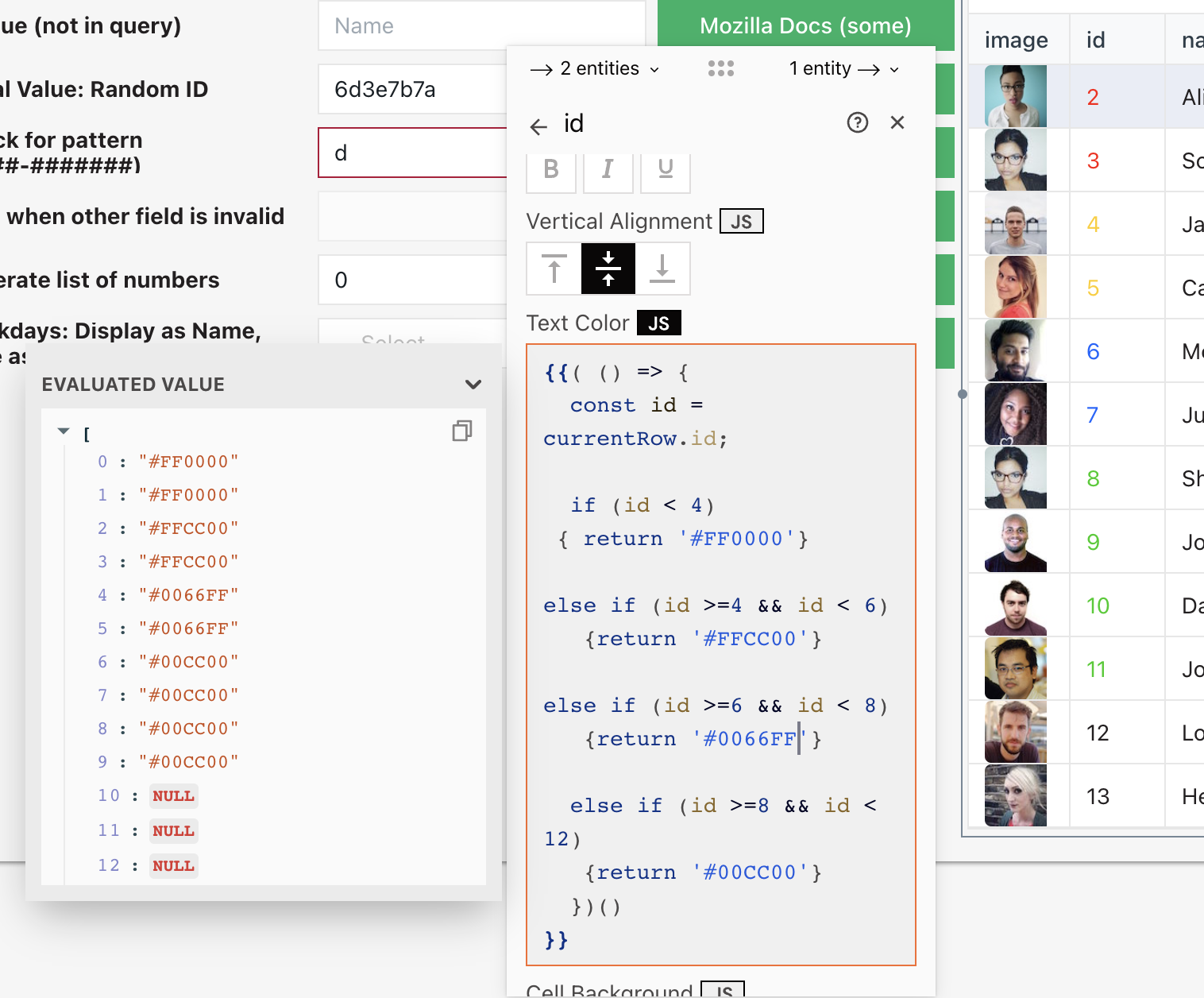Toggle JS for Text Color

point(658,323)
